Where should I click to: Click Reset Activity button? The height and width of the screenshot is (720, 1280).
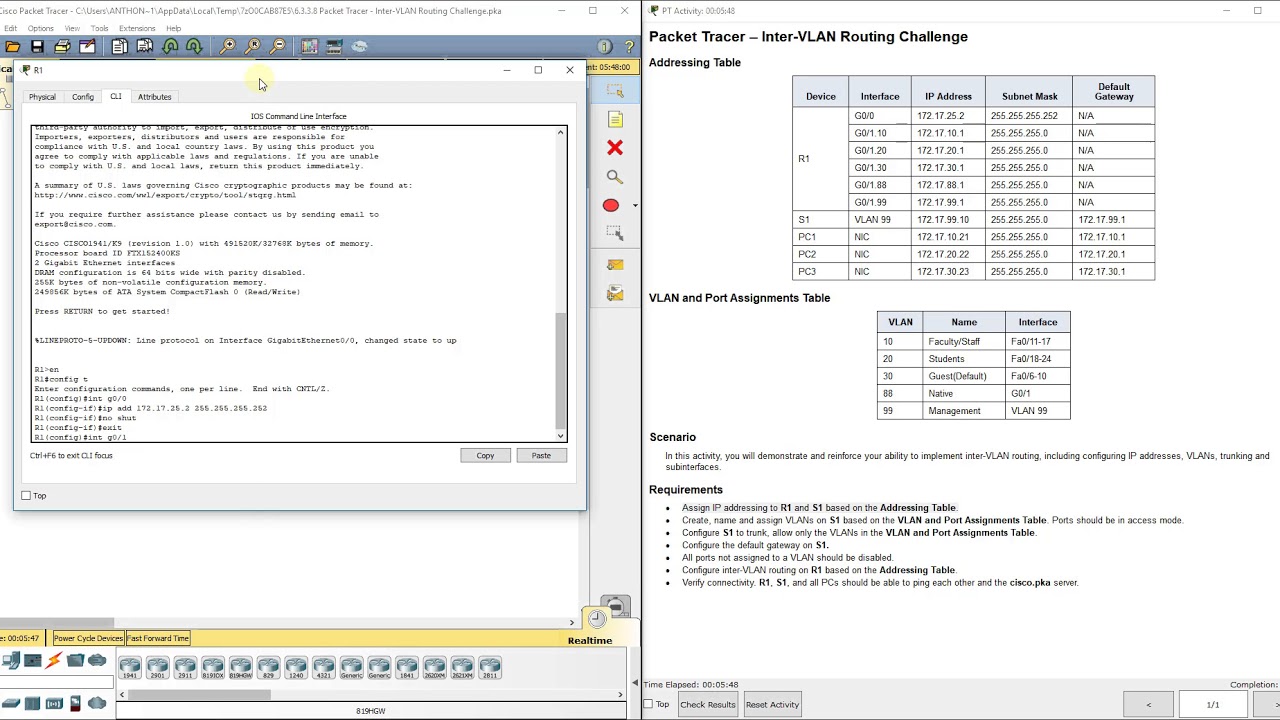772,705
